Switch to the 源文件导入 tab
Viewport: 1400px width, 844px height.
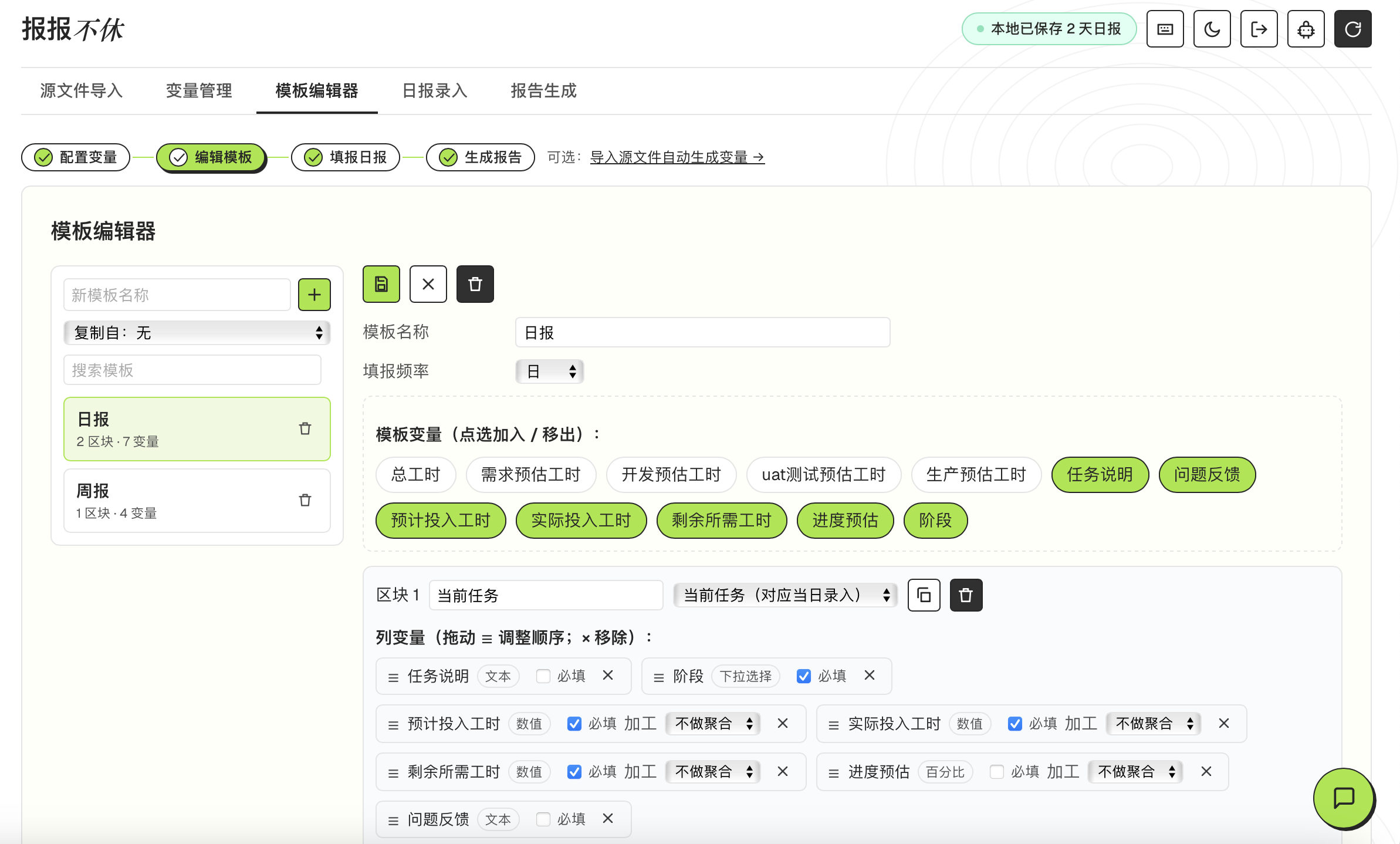pyautogui.click(x=82, y=90)
